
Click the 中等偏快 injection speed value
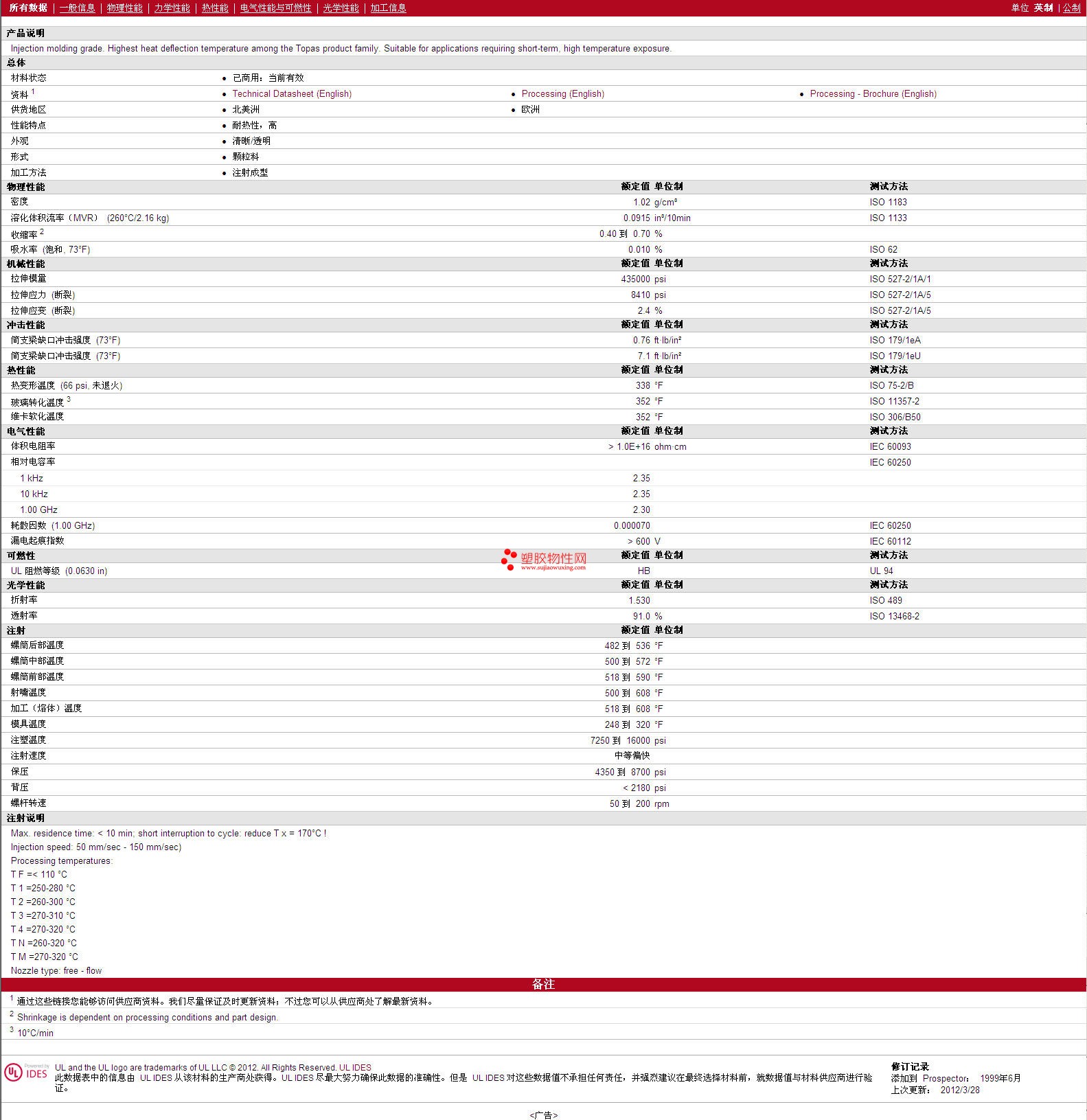tap(632, 755)
